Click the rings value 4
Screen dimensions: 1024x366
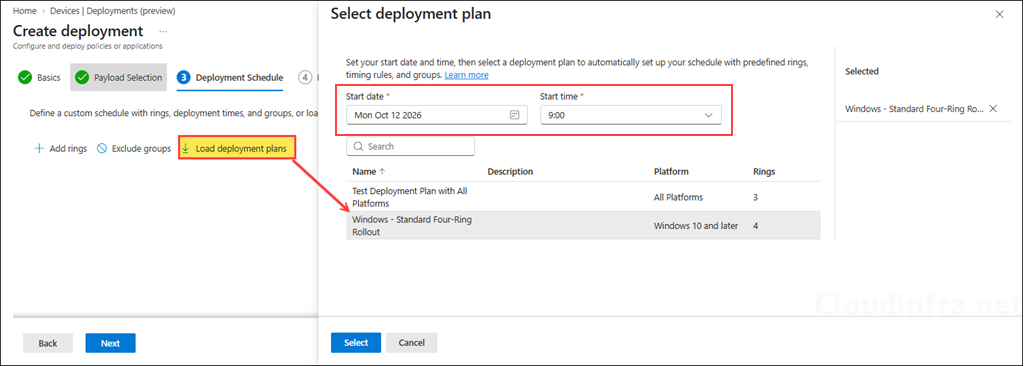(x=756, y=226)
